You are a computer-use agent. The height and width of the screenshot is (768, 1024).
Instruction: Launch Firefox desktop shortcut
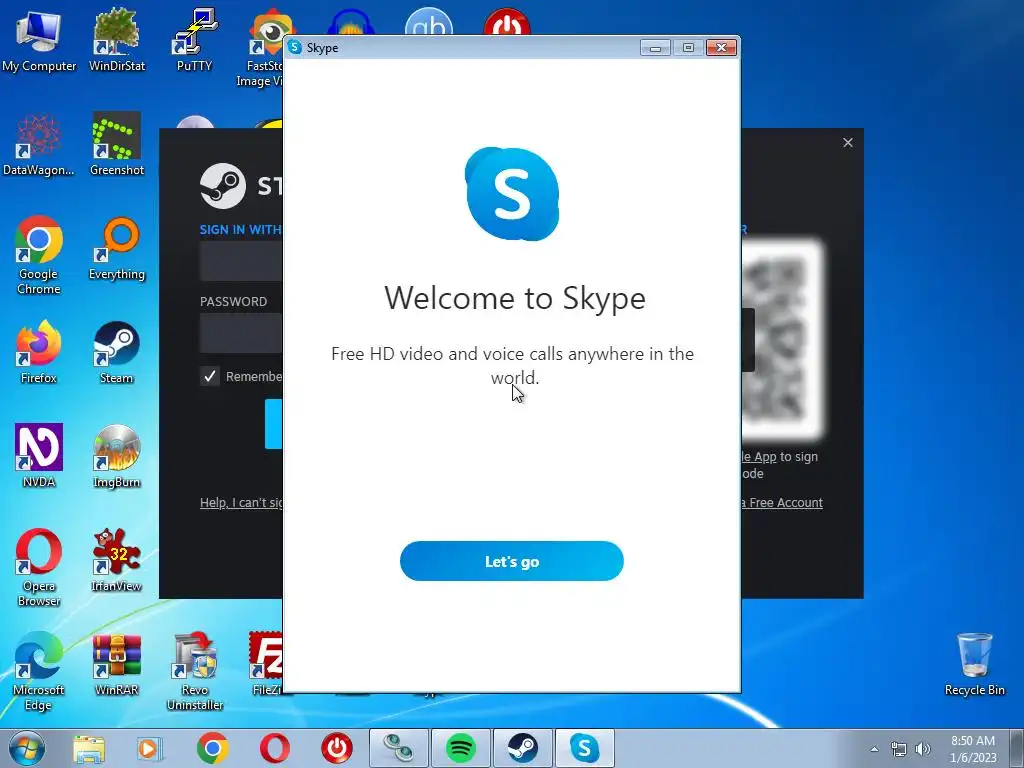point(39,353)
